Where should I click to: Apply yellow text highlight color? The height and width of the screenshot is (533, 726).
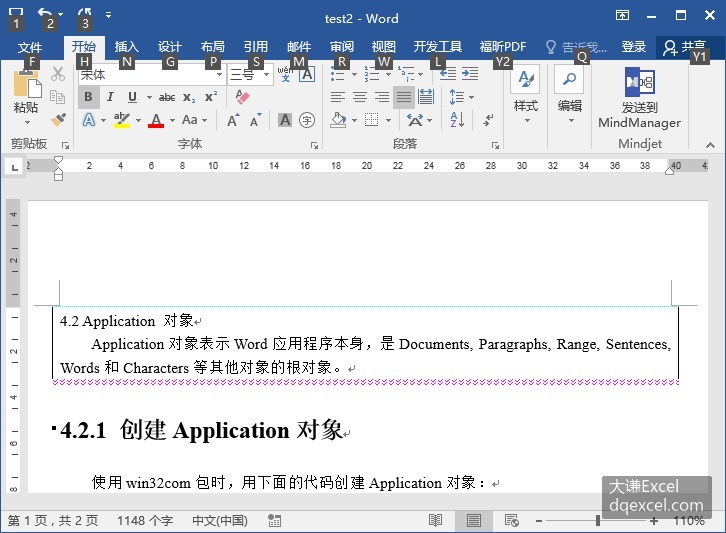pyautogui.click(x=122, y=120)
